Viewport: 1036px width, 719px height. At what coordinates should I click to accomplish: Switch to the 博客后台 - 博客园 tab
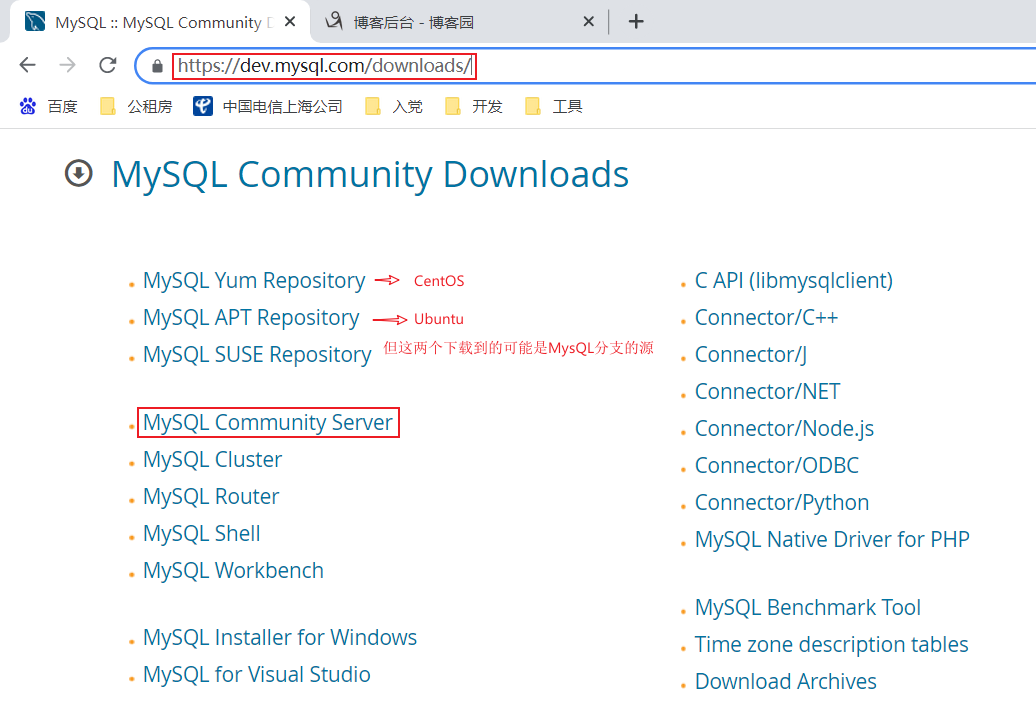point(460,22)
